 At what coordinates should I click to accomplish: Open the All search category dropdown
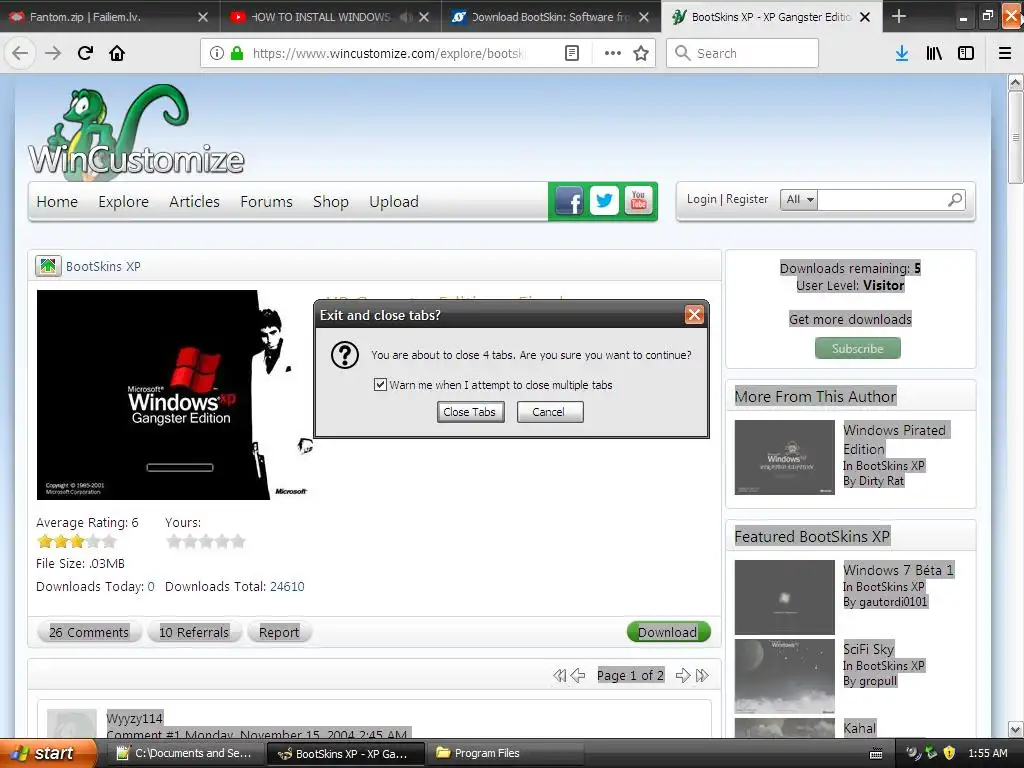[799, 200]
